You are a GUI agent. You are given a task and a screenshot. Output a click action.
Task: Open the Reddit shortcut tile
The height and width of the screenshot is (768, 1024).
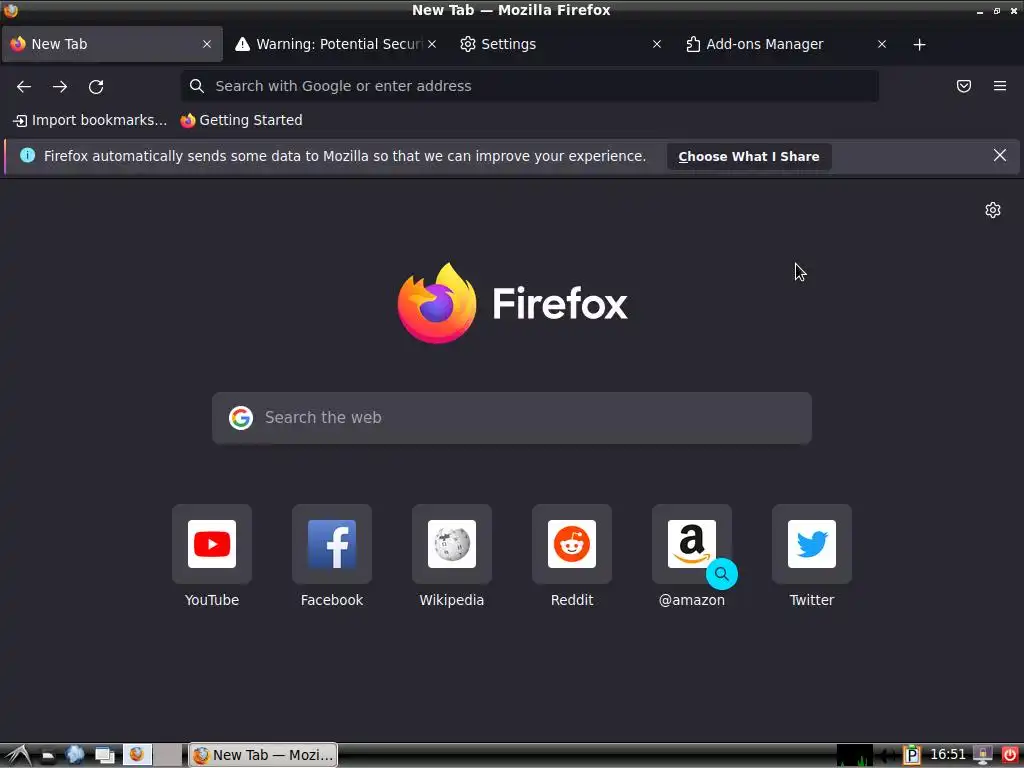tap(572, 543)
